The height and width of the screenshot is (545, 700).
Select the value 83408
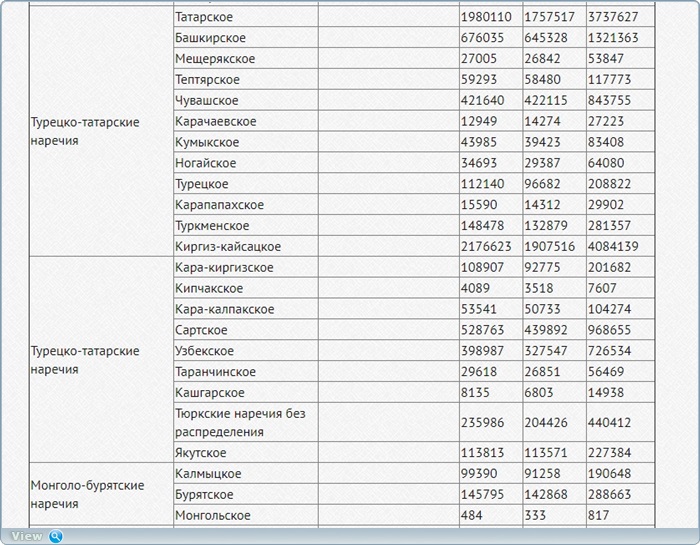point(606,142)
